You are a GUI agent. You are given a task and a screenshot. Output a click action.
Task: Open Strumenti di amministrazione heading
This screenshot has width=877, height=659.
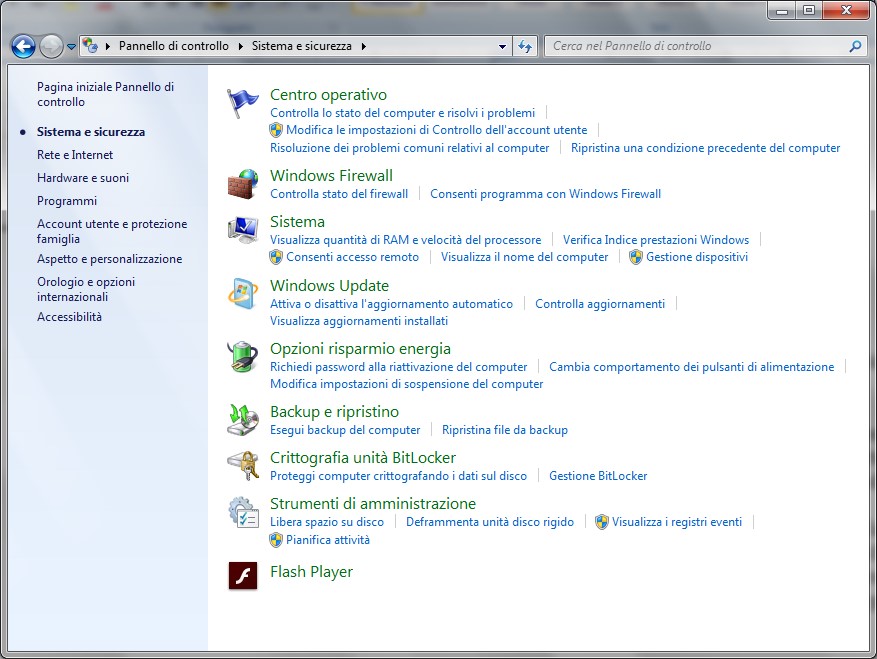(x=373, y=503)
